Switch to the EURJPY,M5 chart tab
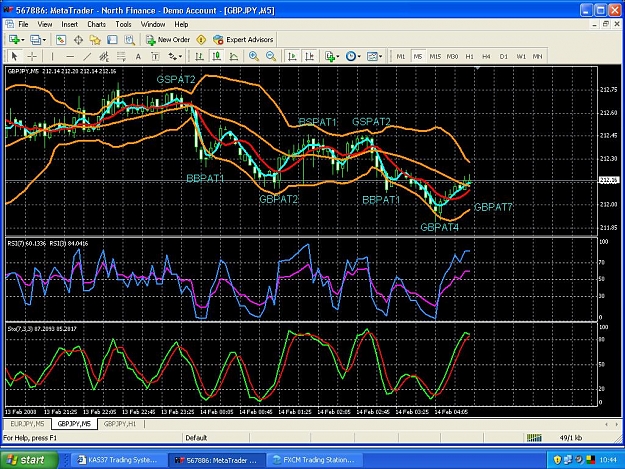 pos(28,424)
